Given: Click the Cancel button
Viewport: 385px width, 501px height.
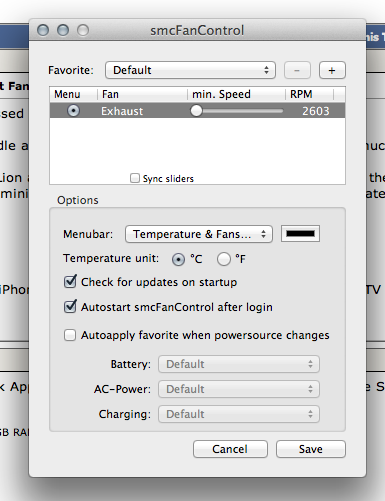Looking at the screenshot, I should pyautogui.click(x=230, y=449).
